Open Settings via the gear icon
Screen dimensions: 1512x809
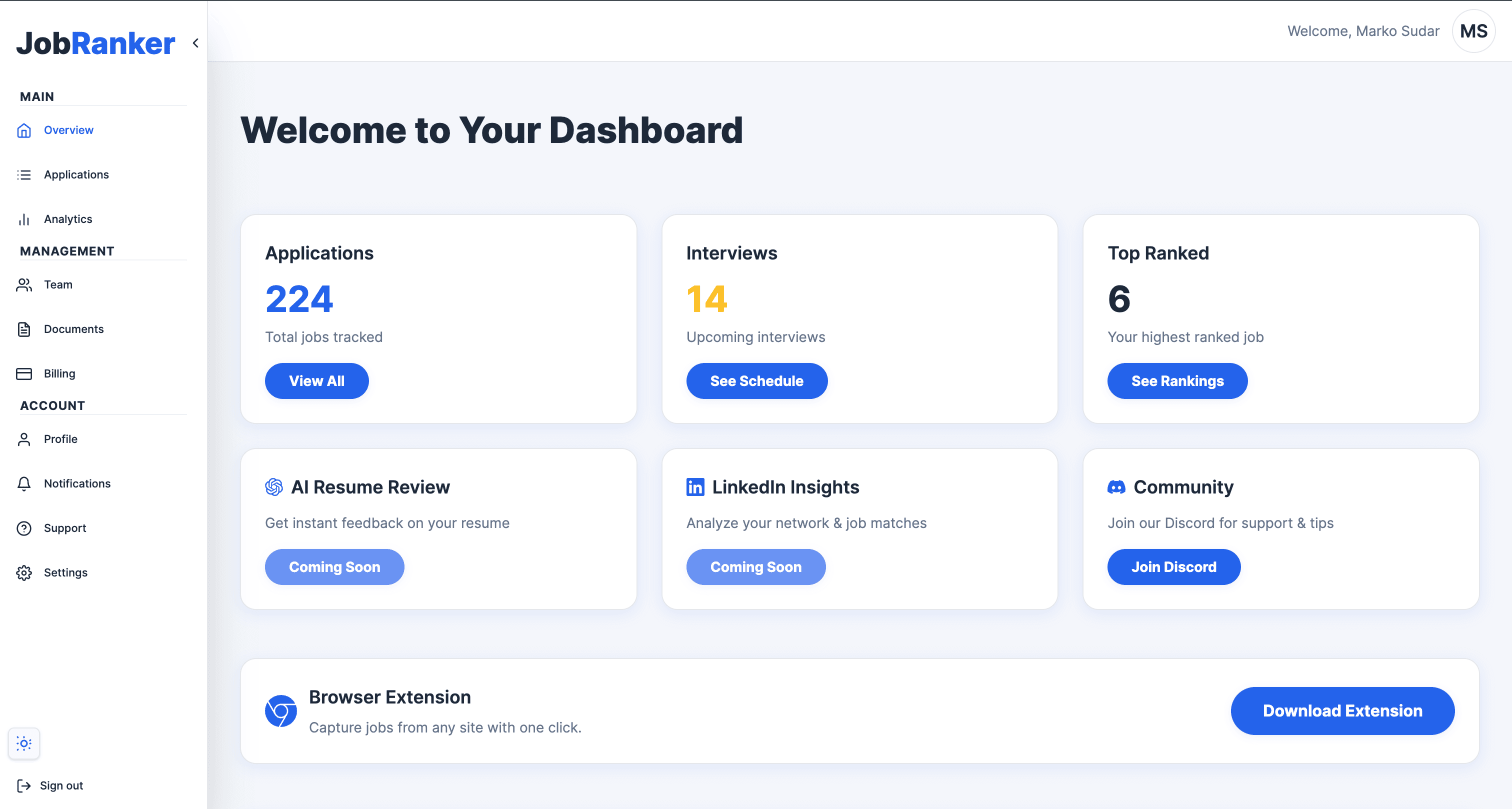click(x=23, y=572)
